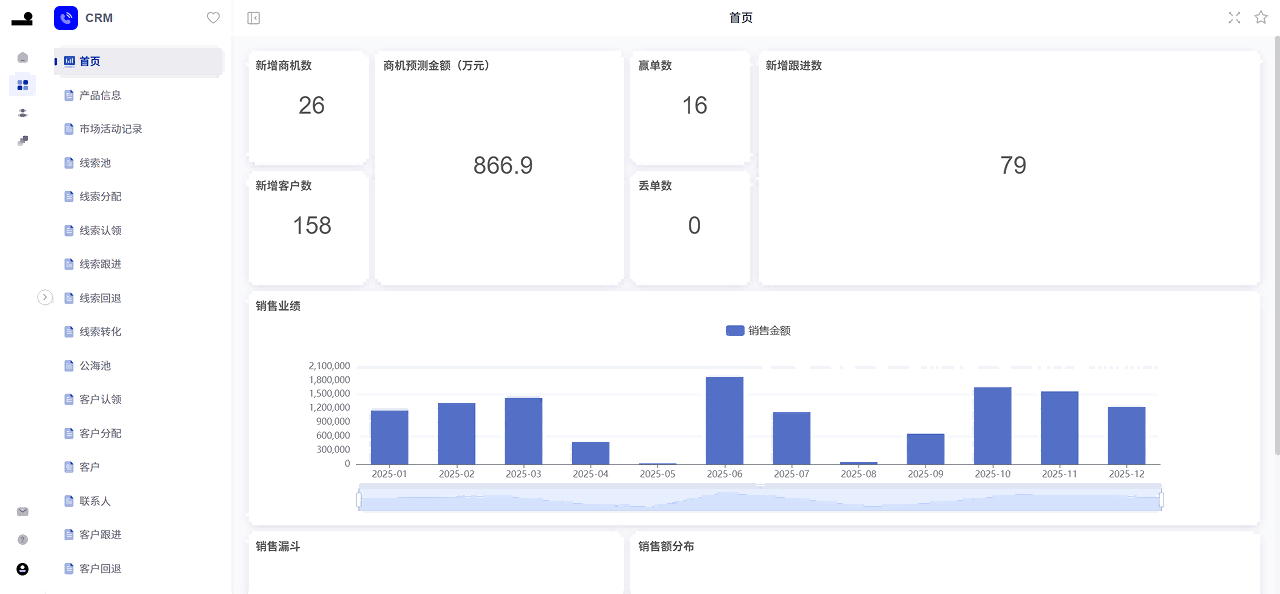Click the data zoom slider under the sales chart
This screenshot has height=594, width=1280.
[x=760, y=498]
